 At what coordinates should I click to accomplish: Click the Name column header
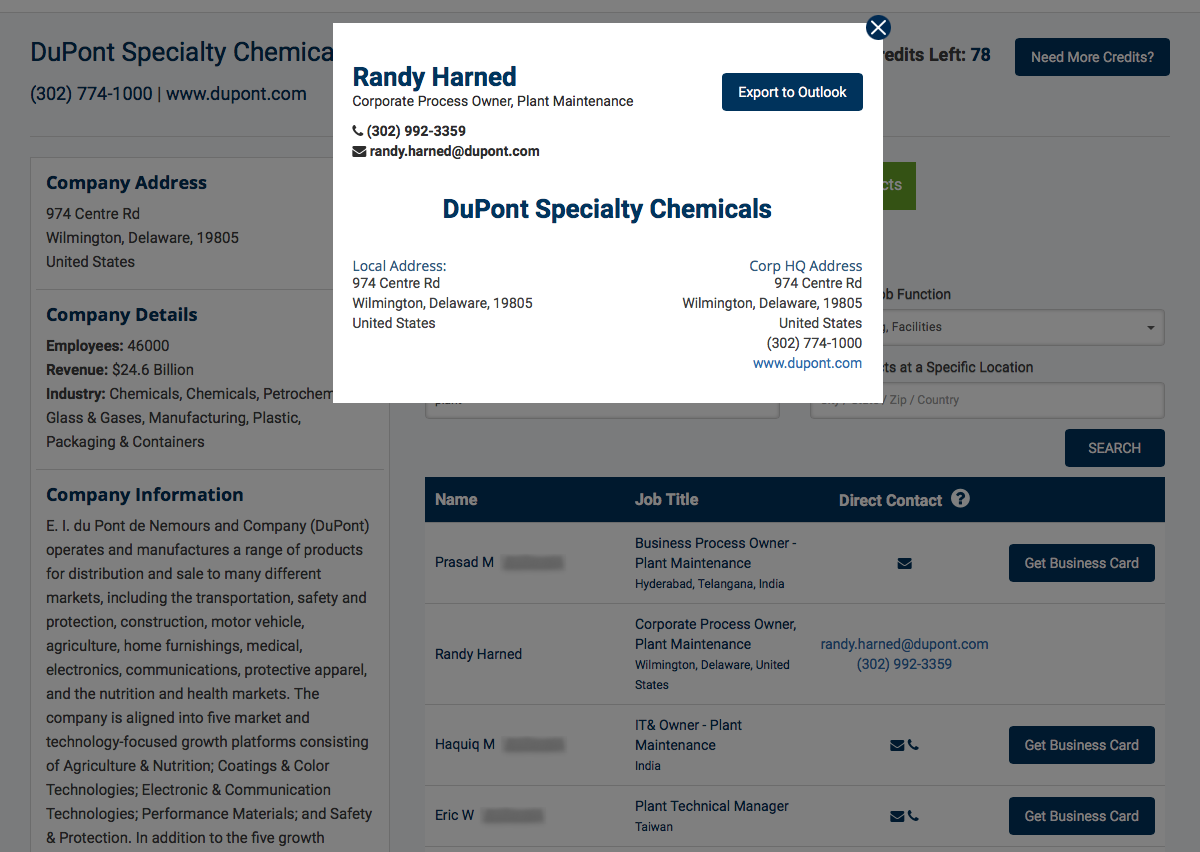(456, 499)
